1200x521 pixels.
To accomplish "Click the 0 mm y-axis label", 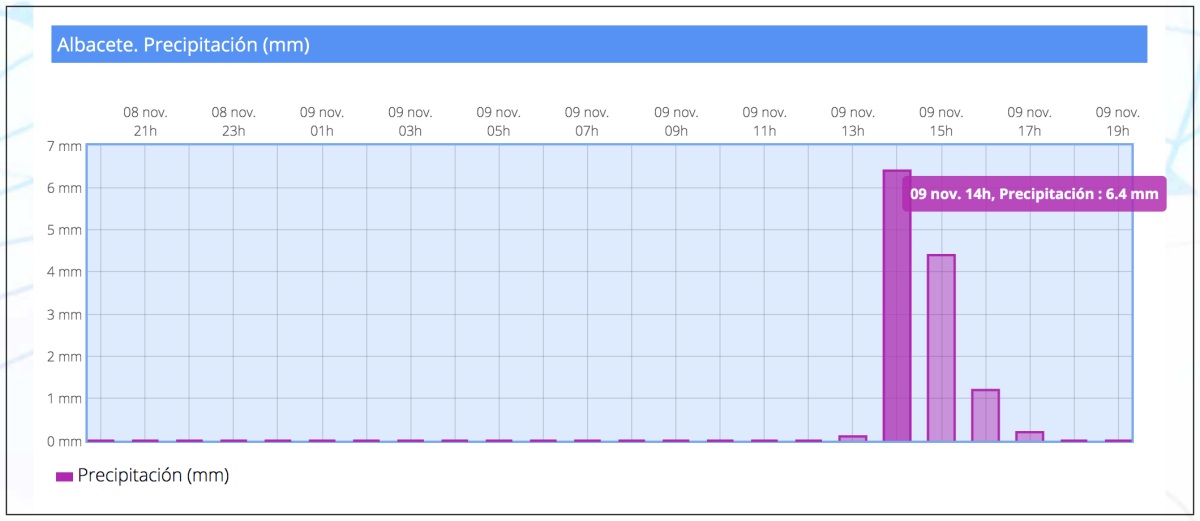I will (x=62, y=441).
